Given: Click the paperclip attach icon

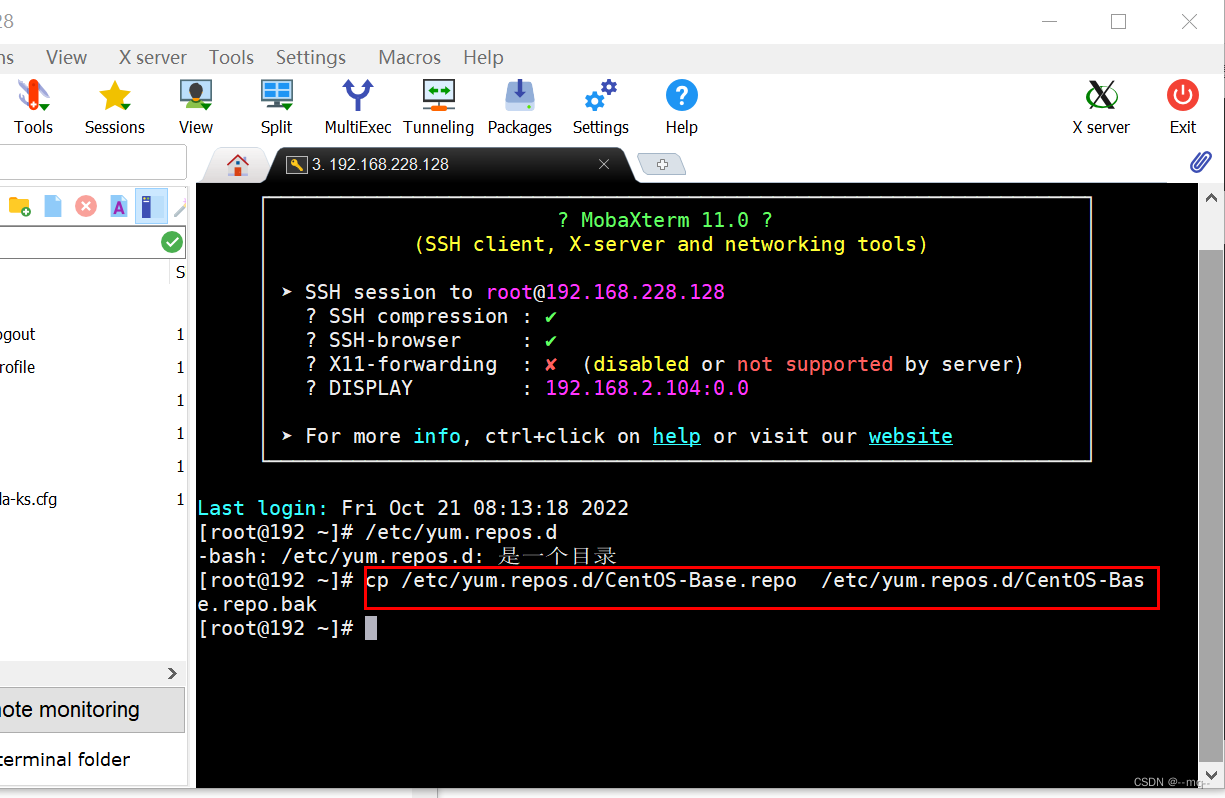Looking at the screenshot, I should pos(1200,163).
